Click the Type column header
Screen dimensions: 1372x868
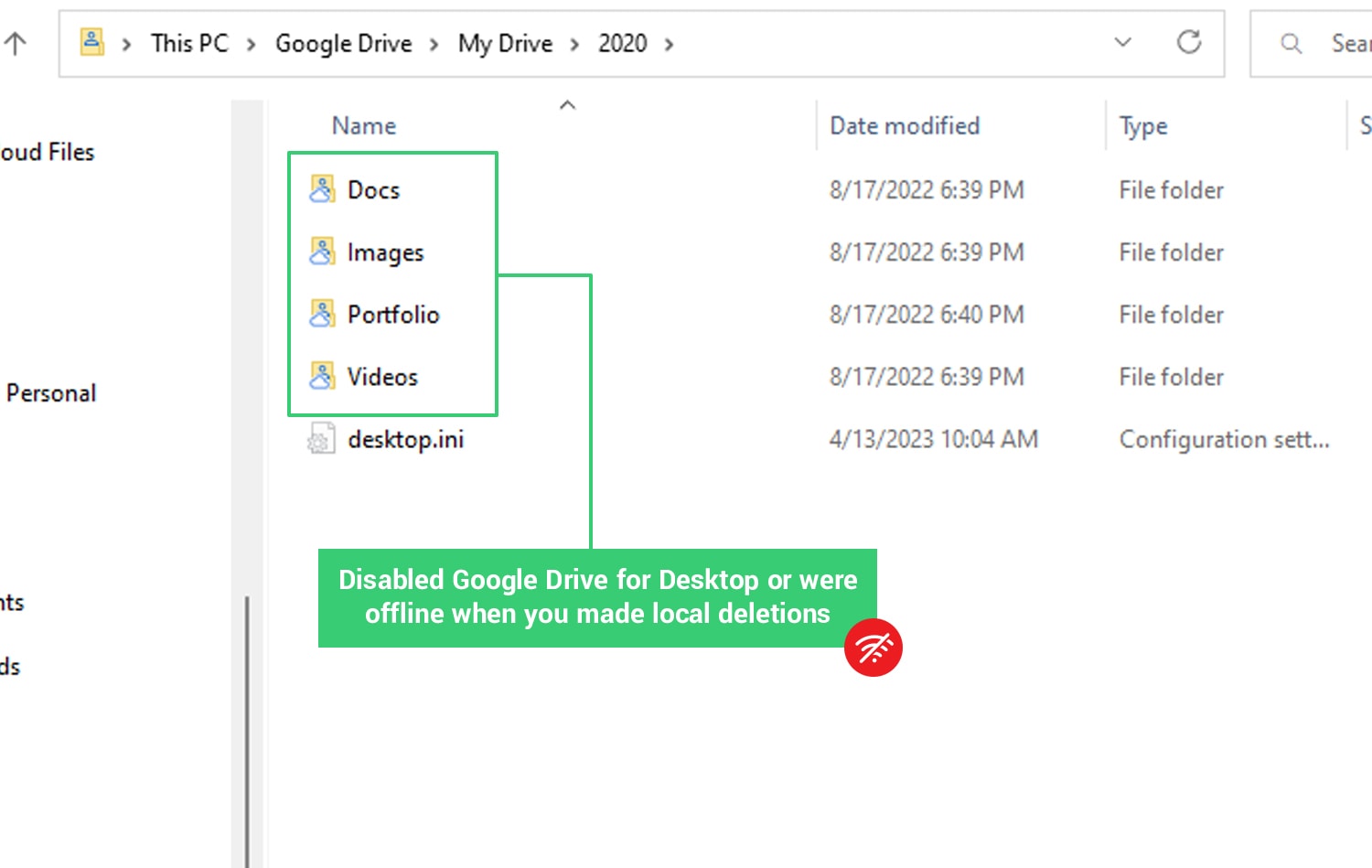pos(1142,125)
